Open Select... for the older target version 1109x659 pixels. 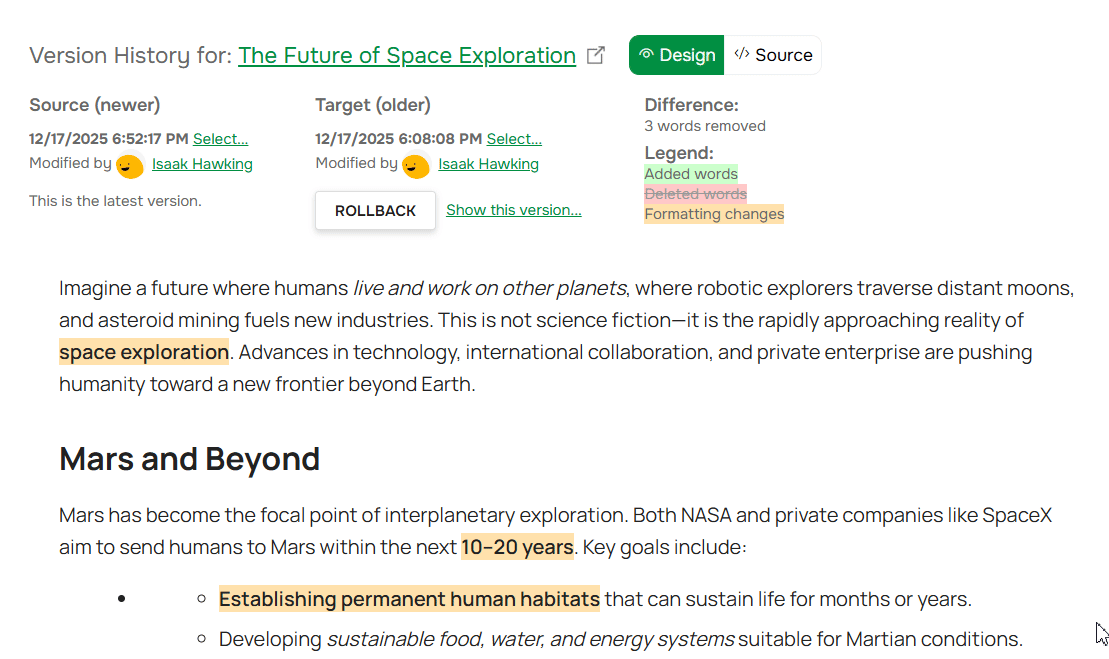[x=514, y=139]
